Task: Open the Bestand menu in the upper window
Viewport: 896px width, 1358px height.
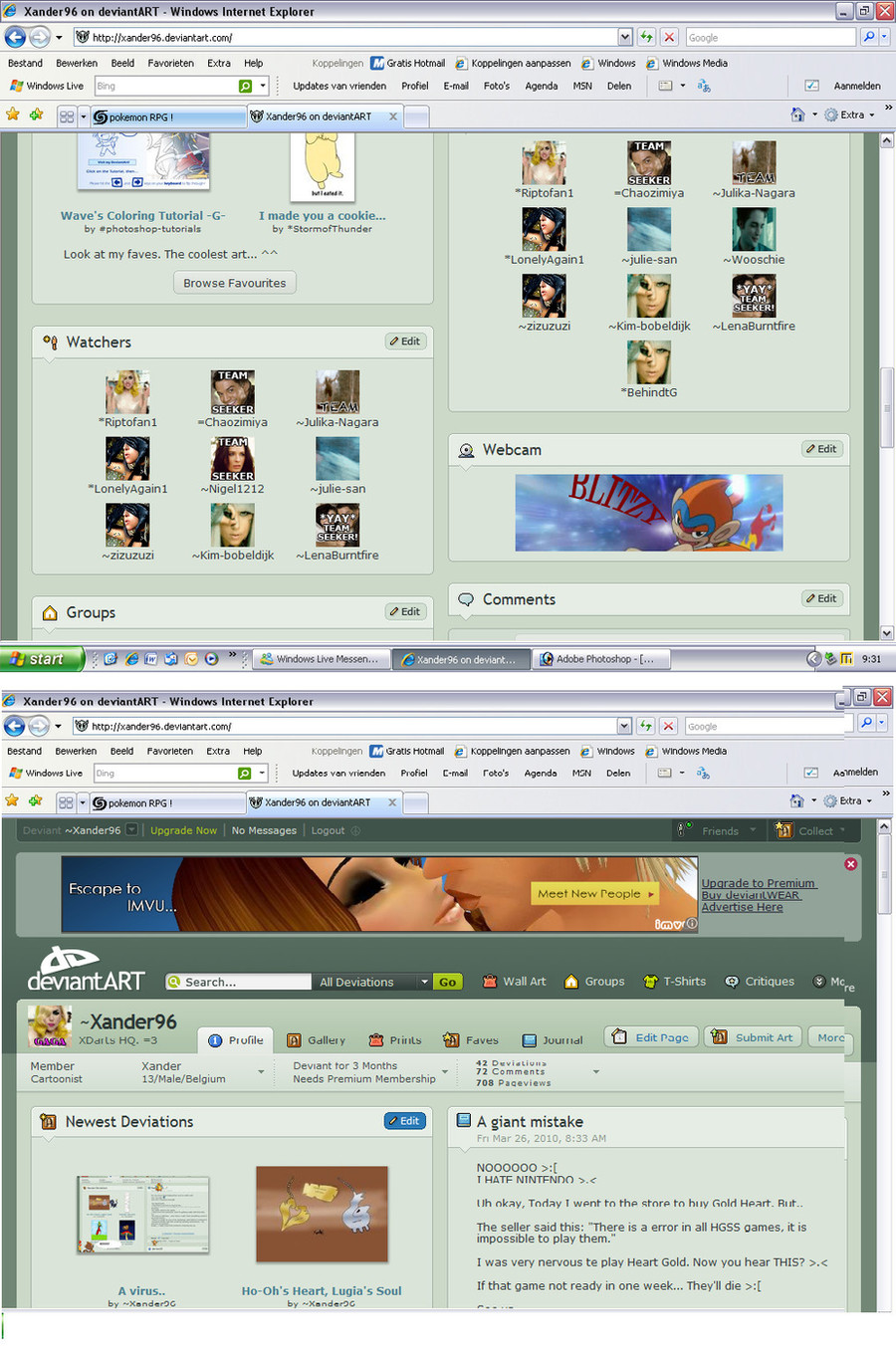Action: pos(25,63)
